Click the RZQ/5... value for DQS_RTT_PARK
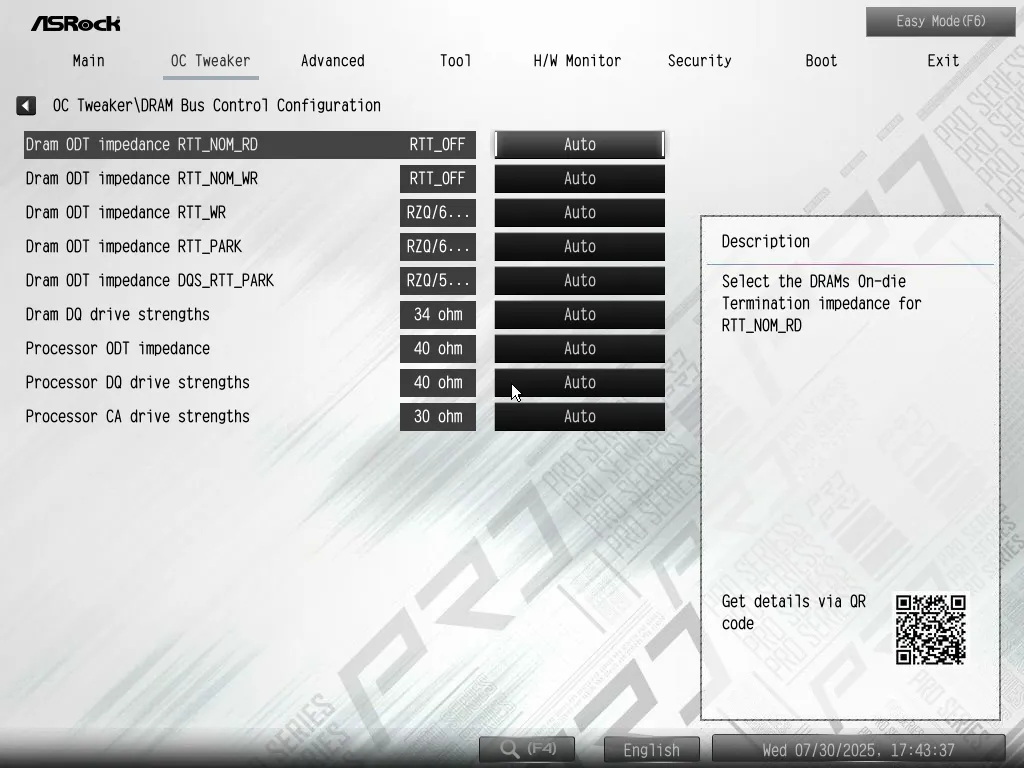 point(438,280)
